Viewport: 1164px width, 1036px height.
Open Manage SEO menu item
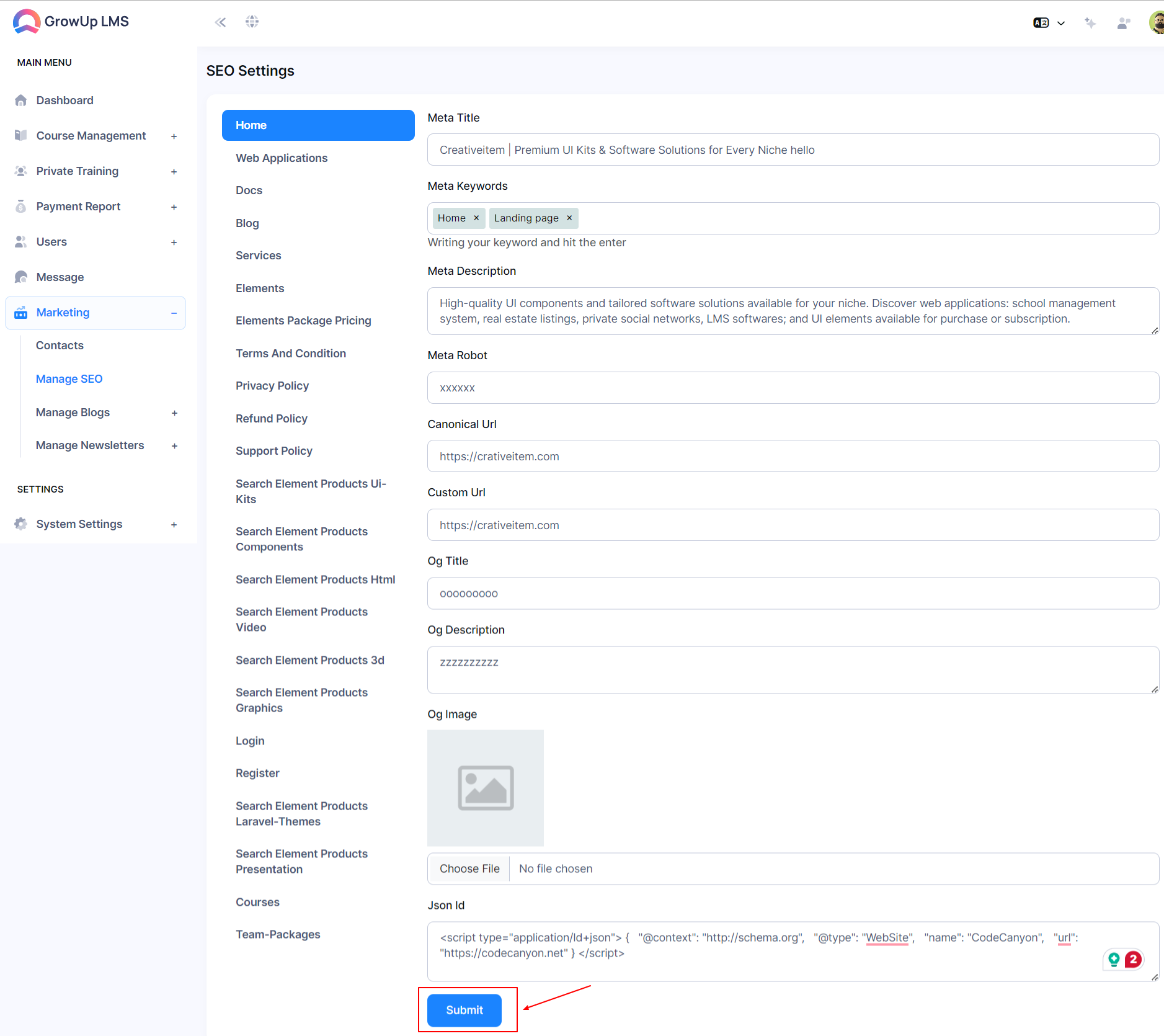click(x=69, y=379)
